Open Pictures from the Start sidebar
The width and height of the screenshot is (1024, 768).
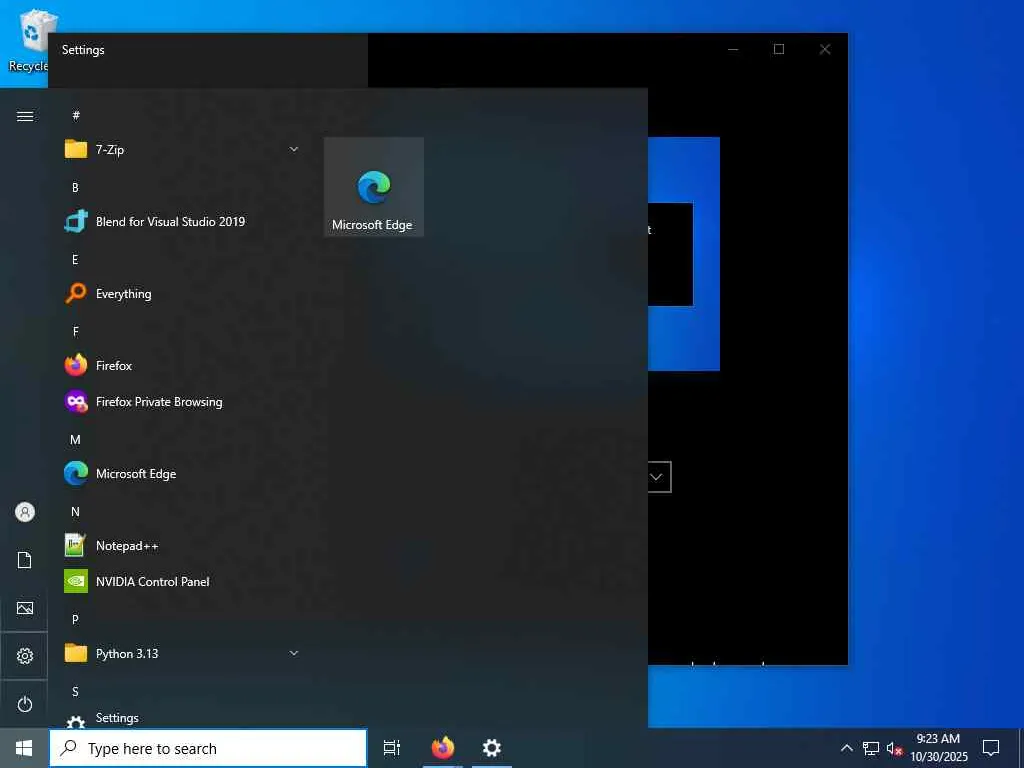click(x=25, y=608)
